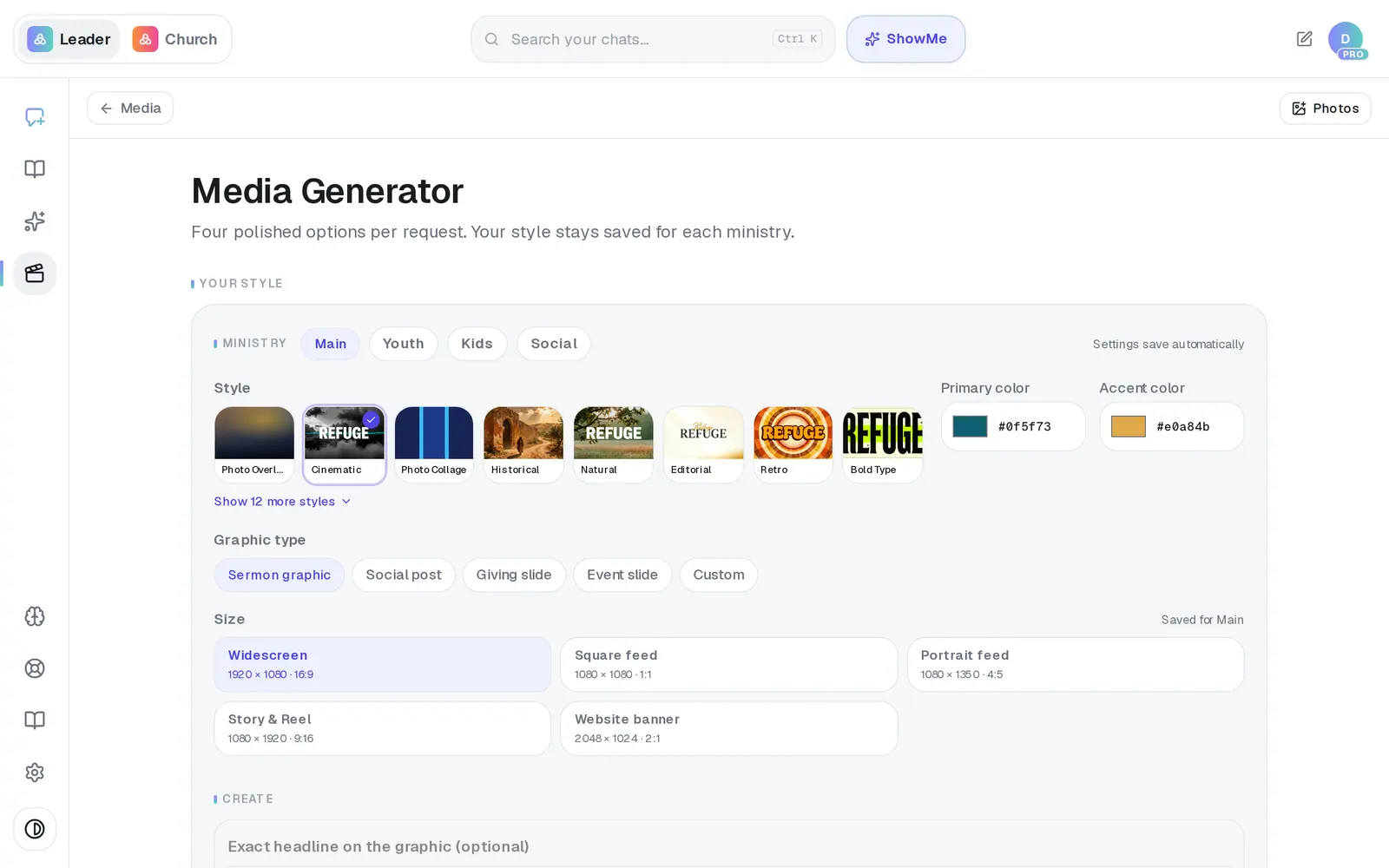Expand Show 12 more styles
The image size is (1389, 868).
click(282, 502)
